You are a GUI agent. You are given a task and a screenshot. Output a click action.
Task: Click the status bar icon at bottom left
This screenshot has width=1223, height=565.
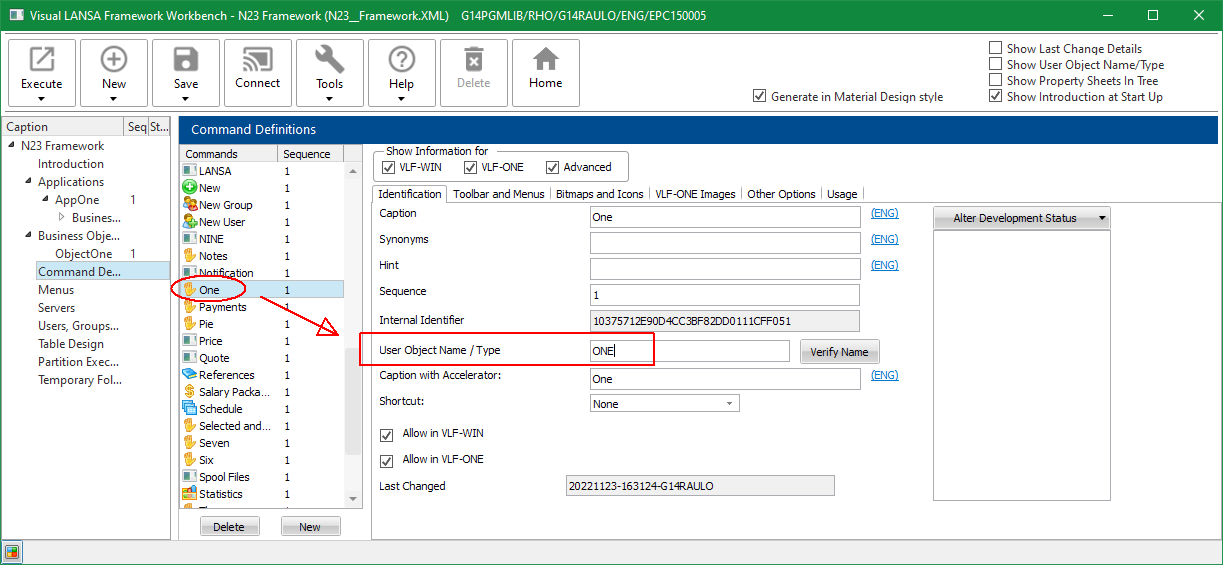12,552
